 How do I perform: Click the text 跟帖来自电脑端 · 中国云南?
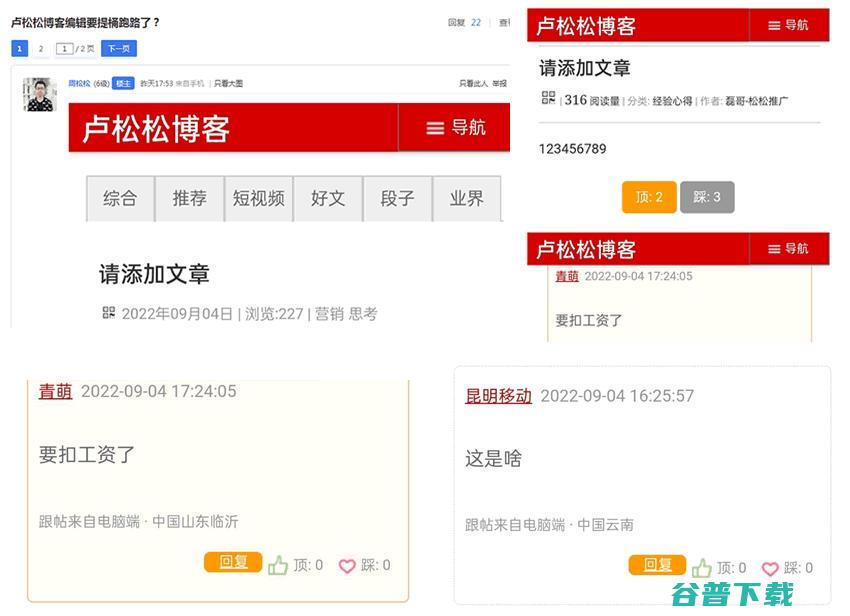(549, 524)
